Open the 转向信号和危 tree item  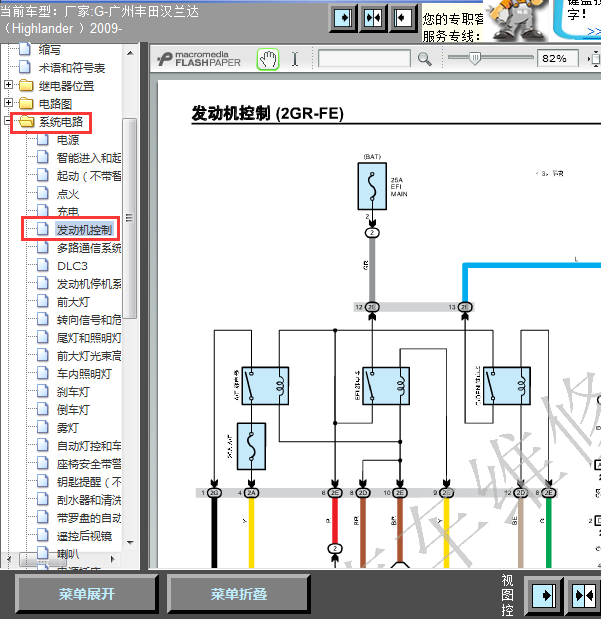[x=89, y=320]
